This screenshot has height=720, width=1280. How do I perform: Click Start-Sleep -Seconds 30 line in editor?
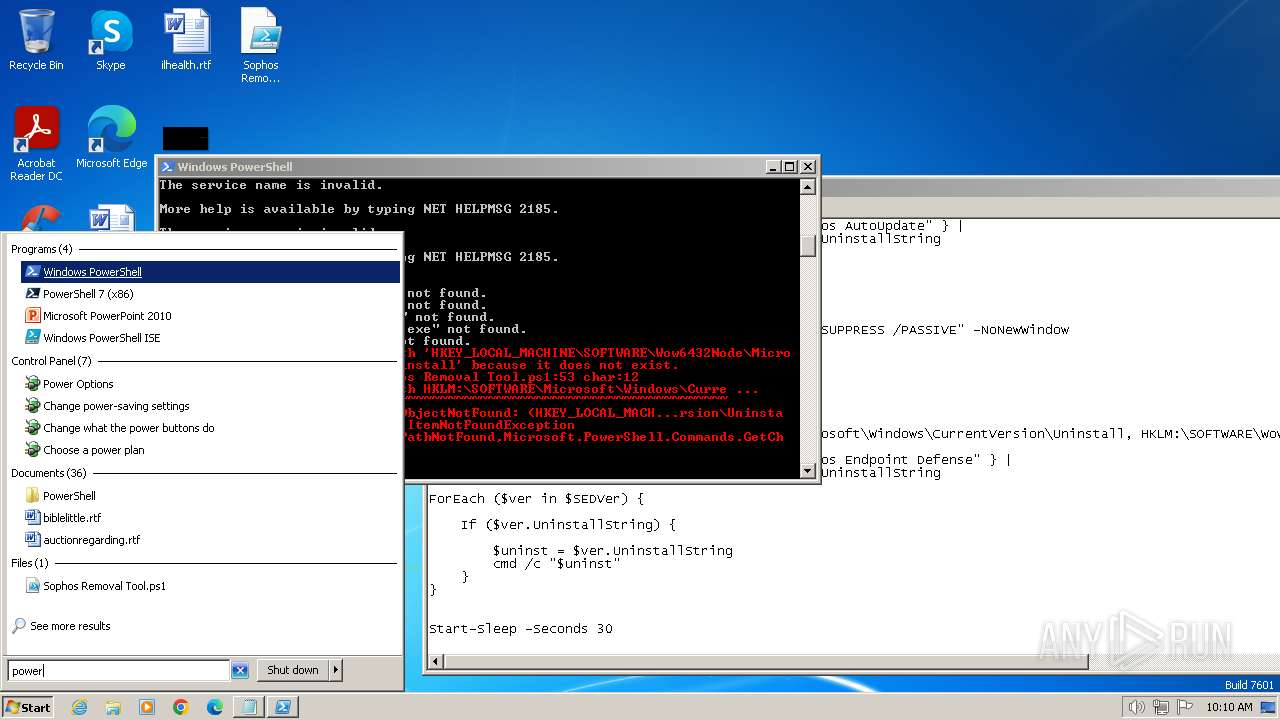[521, 629]
